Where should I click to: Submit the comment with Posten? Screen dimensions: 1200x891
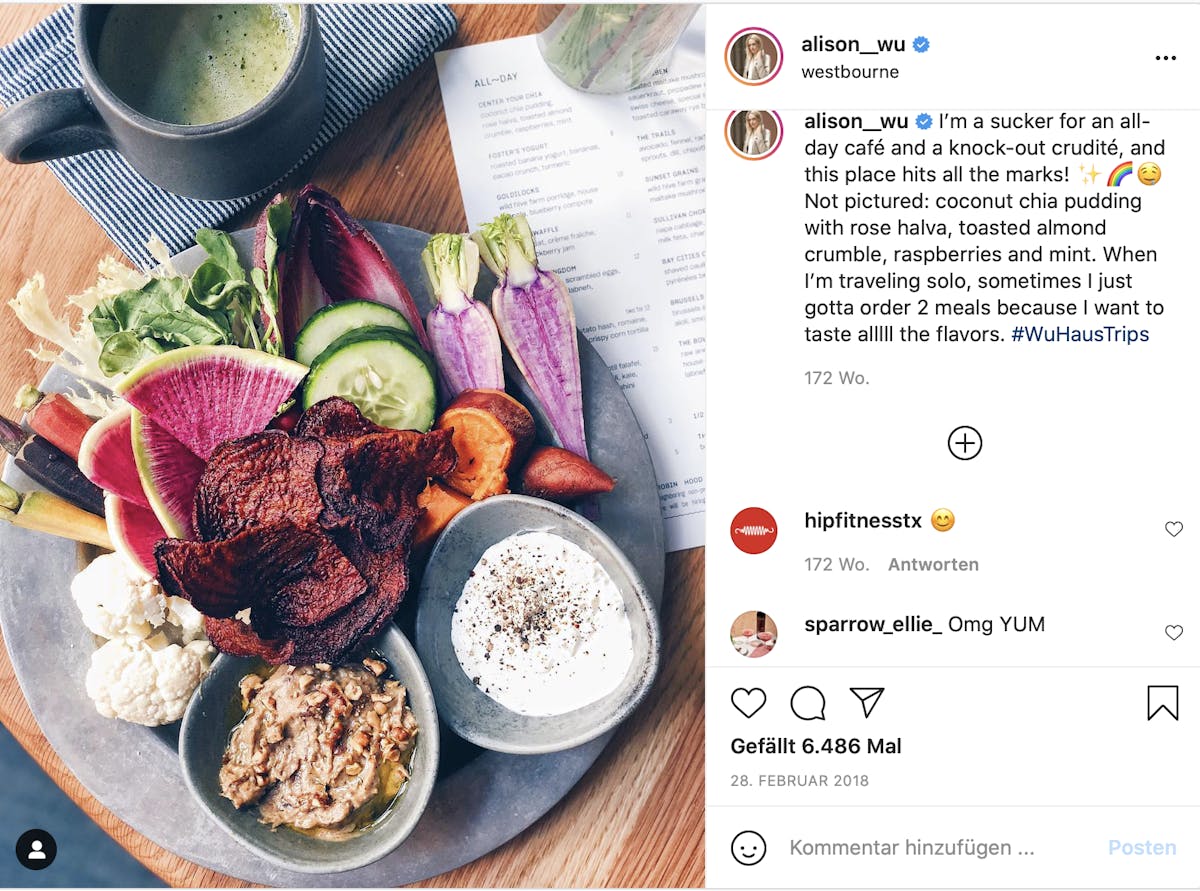[1142, 848]
